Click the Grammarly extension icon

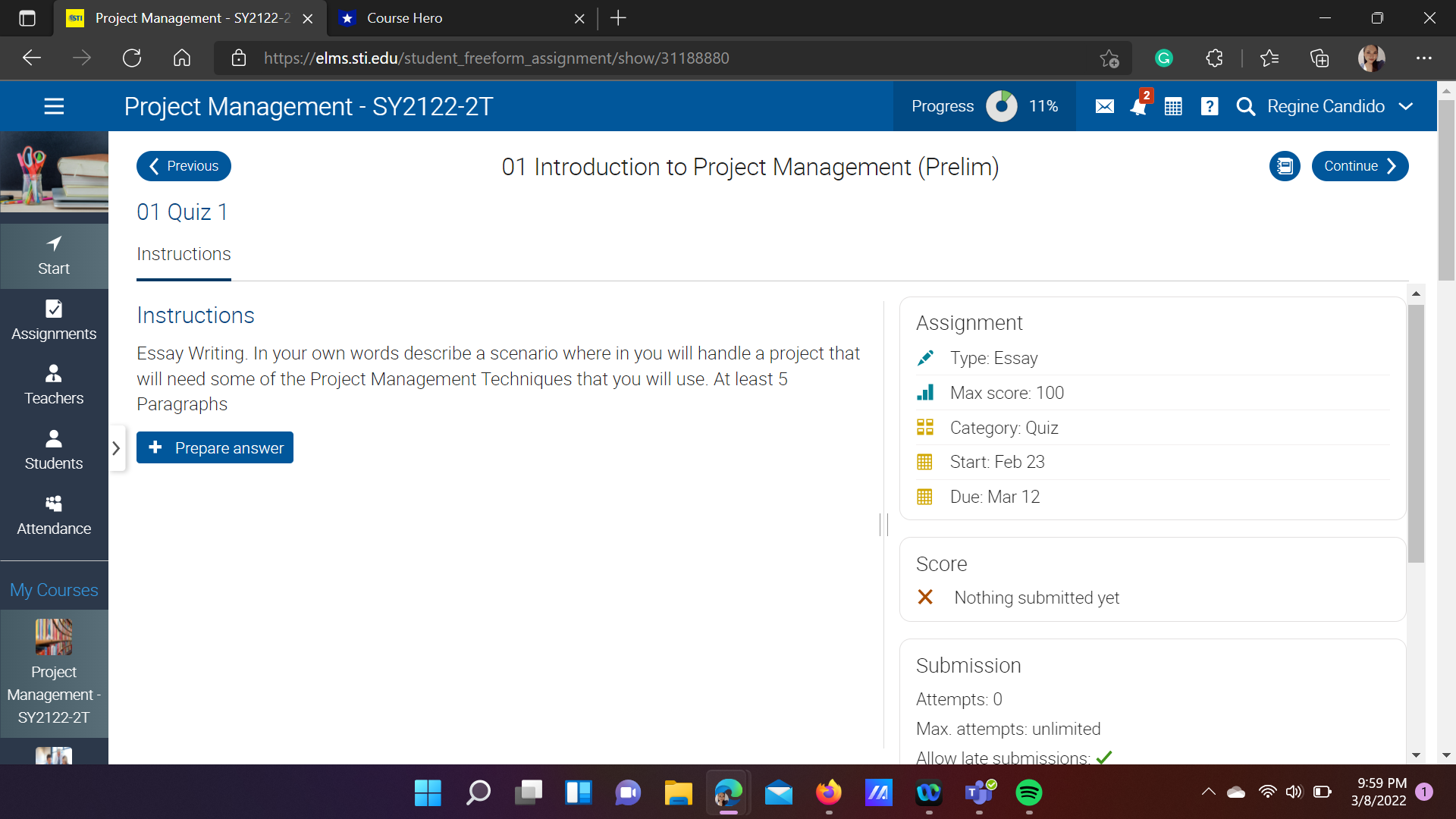1164,58
